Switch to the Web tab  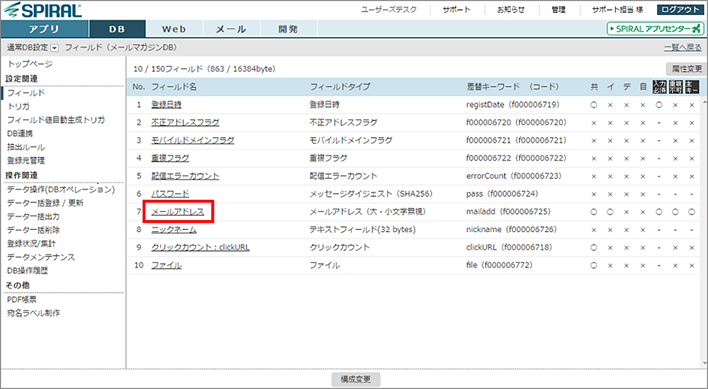(x=174, y=29)
